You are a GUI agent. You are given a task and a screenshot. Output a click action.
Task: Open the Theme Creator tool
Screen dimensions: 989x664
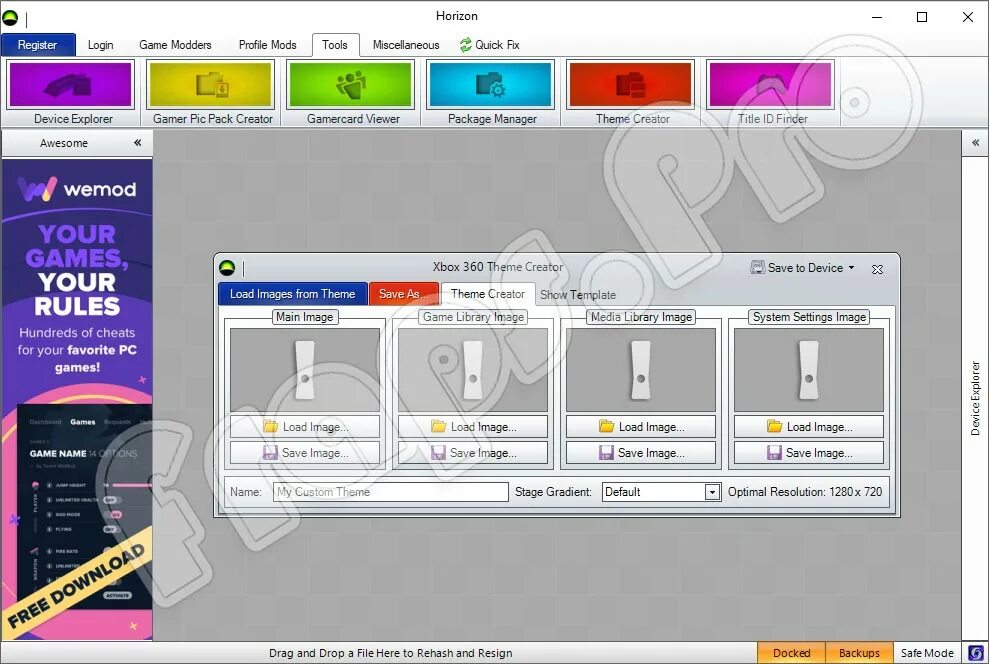coord(631,93)
